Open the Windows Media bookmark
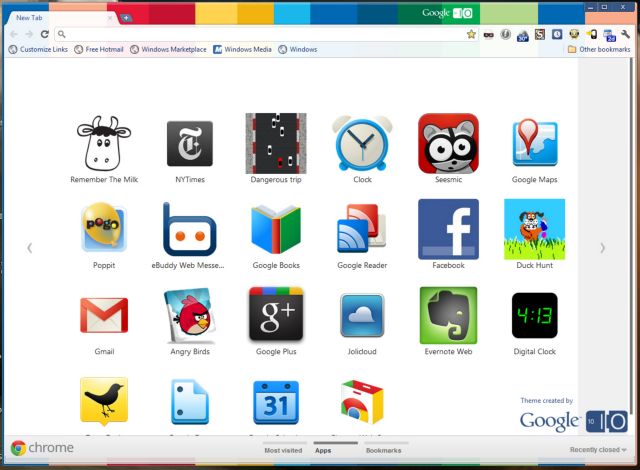 242,49
